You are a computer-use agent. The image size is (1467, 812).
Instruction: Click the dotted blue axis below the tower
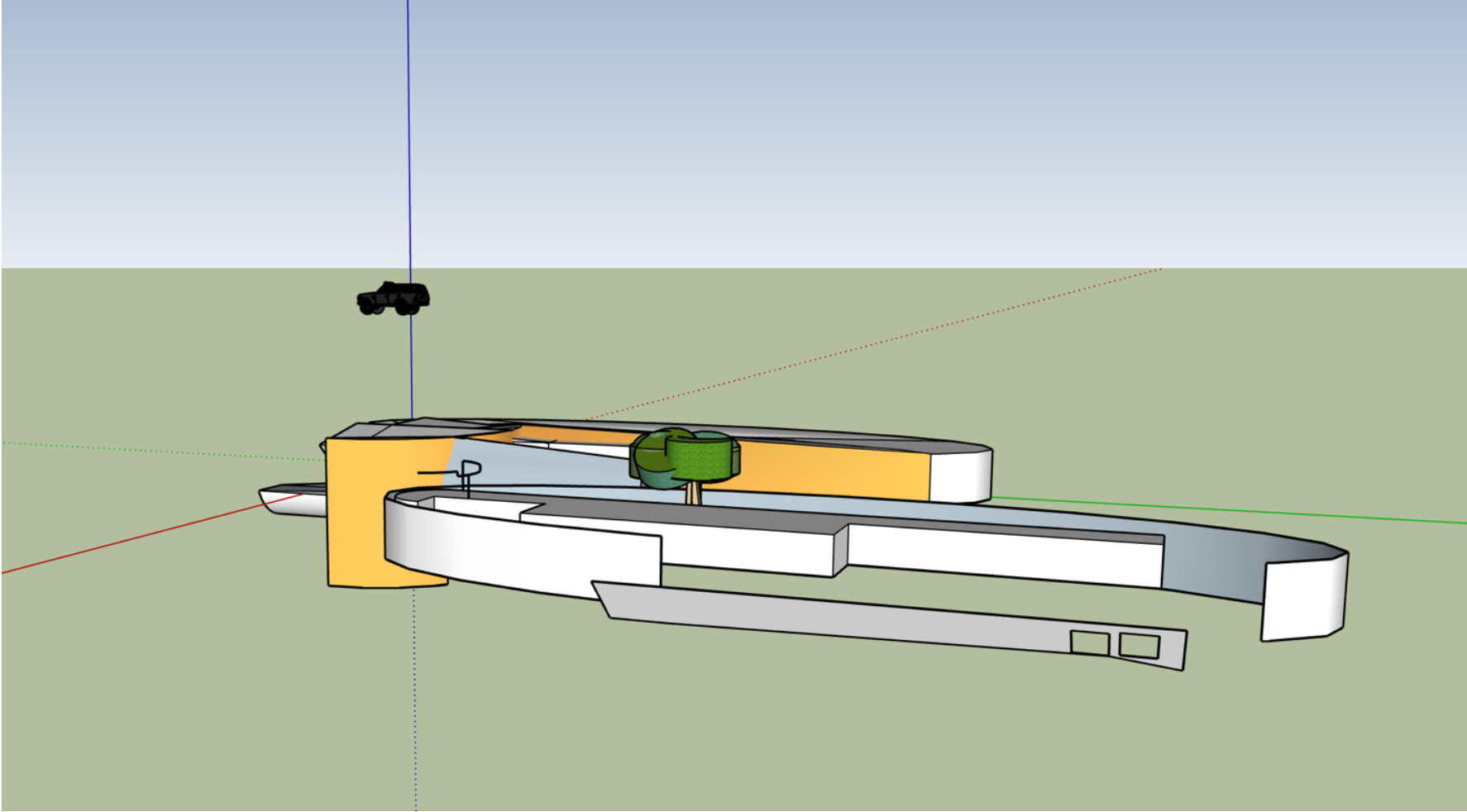click(x=414, y=703)
